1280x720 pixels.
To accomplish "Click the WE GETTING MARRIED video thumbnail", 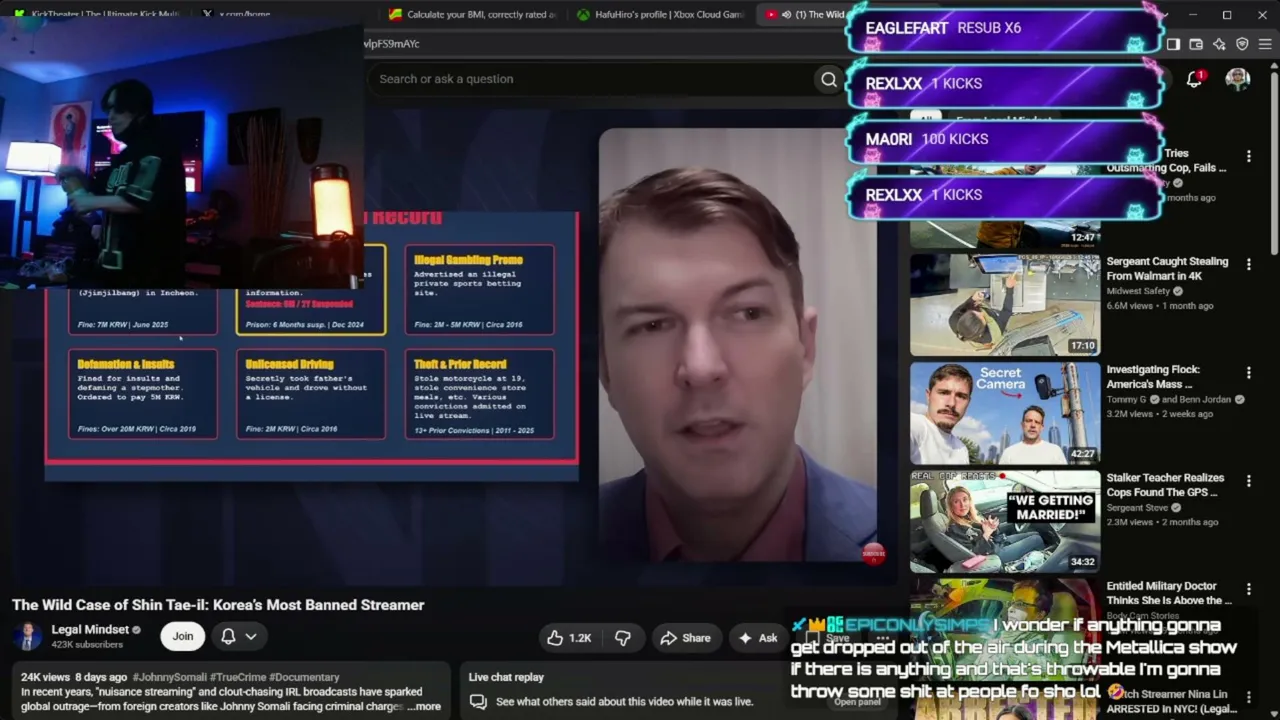I will (x=1005, y=521).
